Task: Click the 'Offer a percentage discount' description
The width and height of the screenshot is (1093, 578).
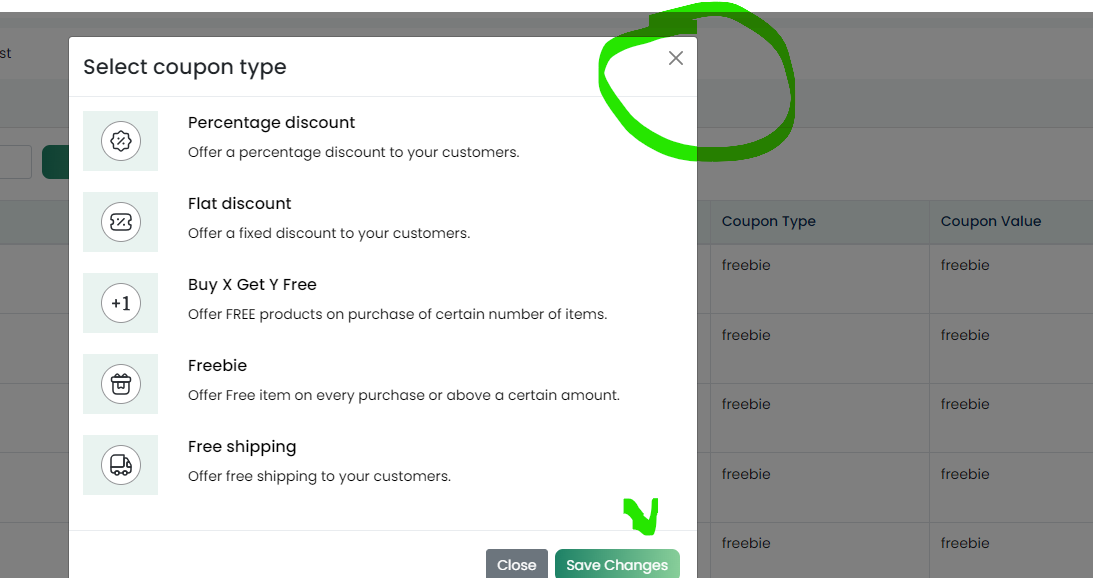Action: point(353,152)
